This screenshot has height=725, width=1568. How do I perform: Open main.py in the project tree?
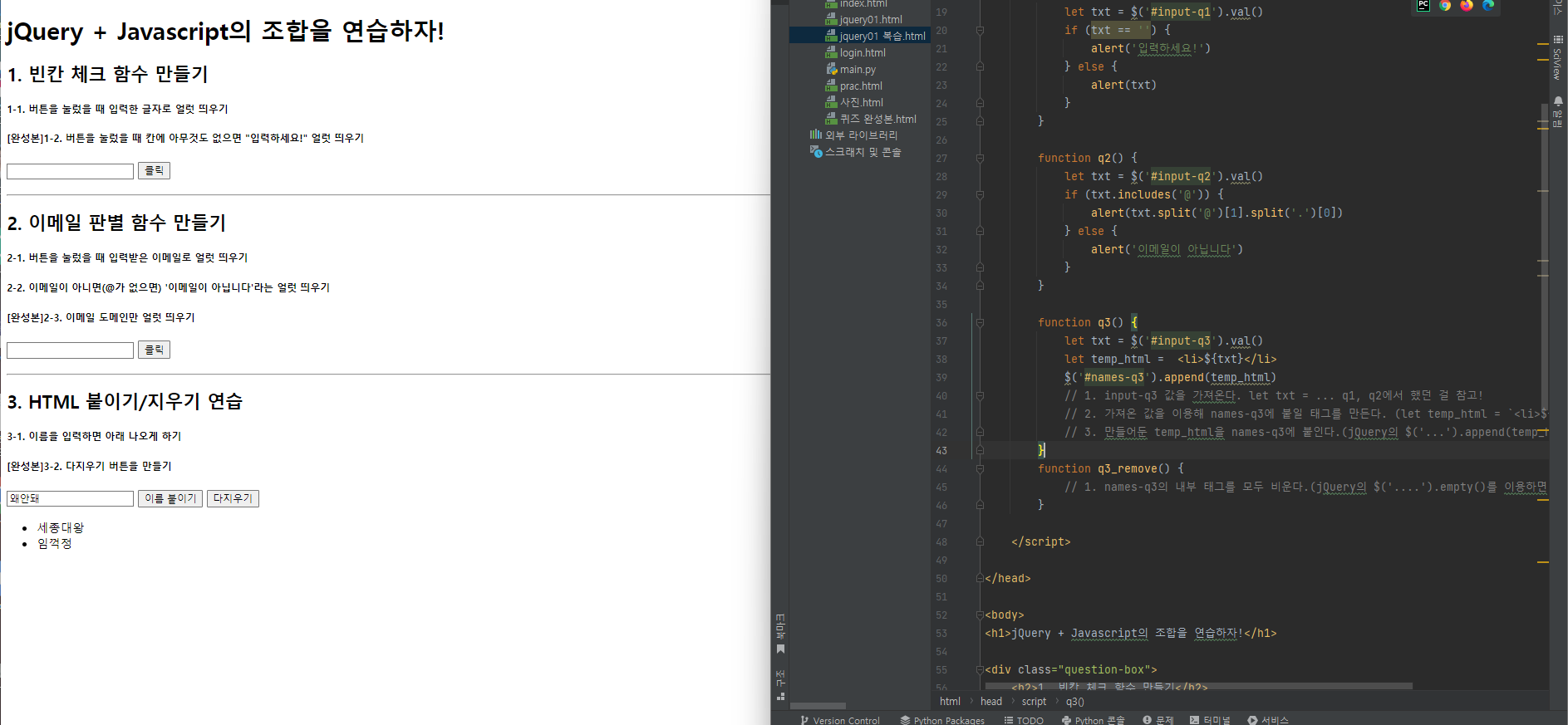click(x=858, y=69)
